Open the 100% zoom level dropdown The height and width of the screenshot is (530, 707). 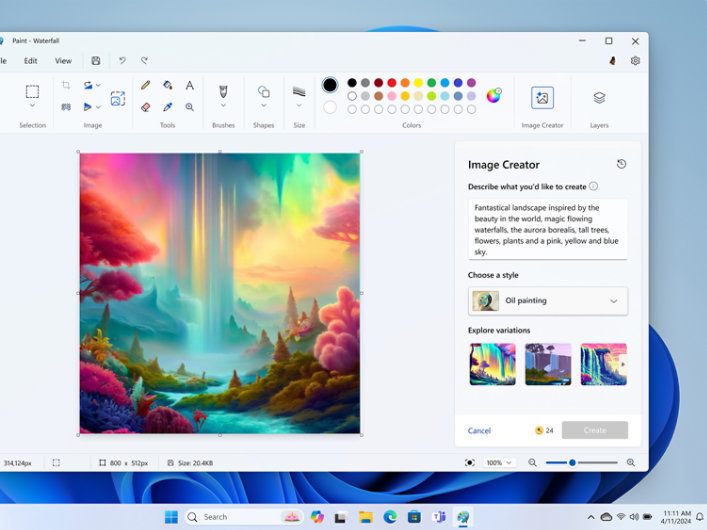pos(499,463)
